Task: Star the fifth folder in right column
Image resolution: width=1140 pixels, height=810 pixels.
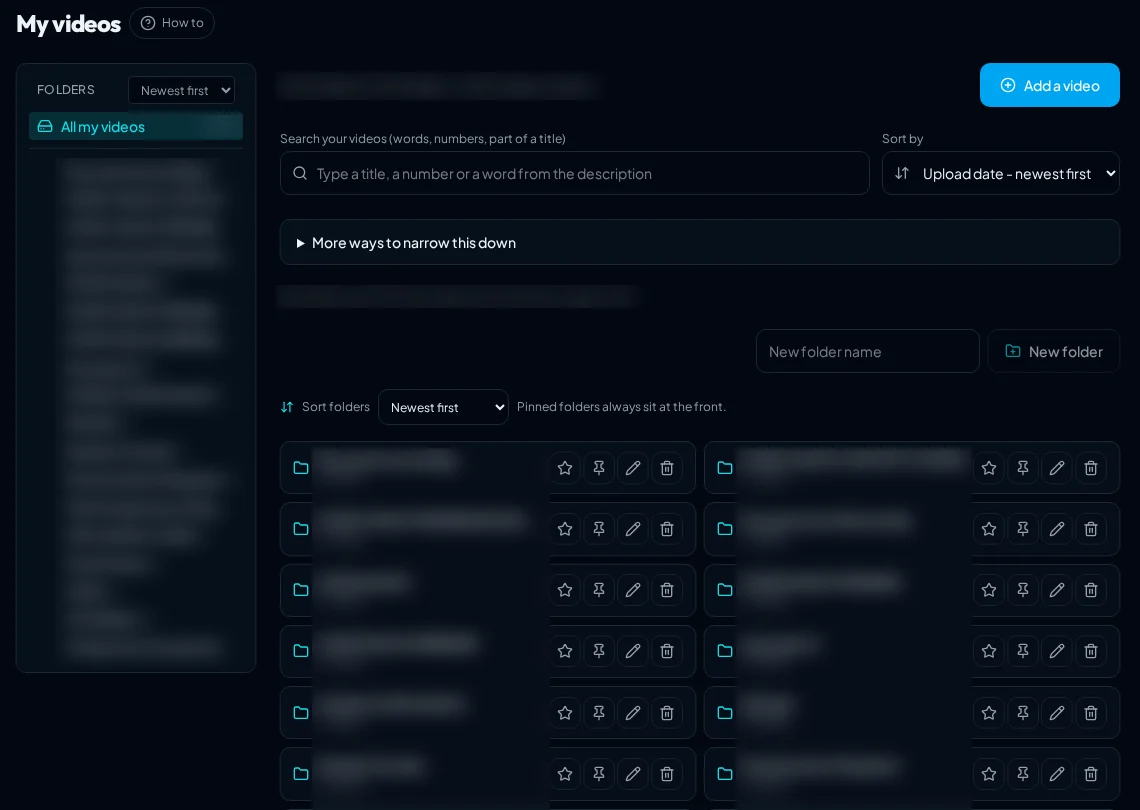Action: click(x=989, y=713)
